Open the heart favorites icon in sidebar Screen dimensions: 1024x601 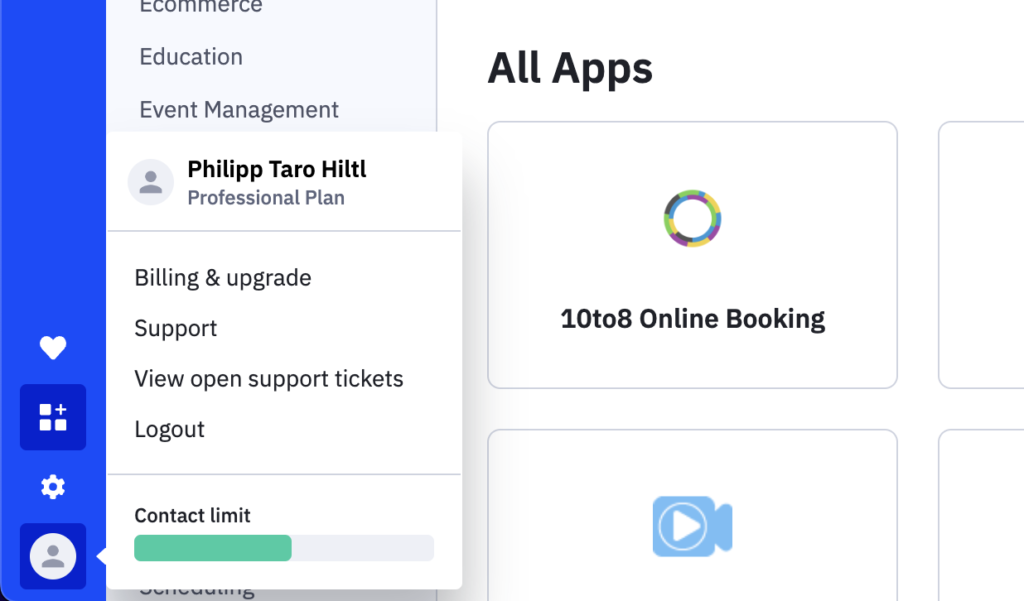coord(53,348)
